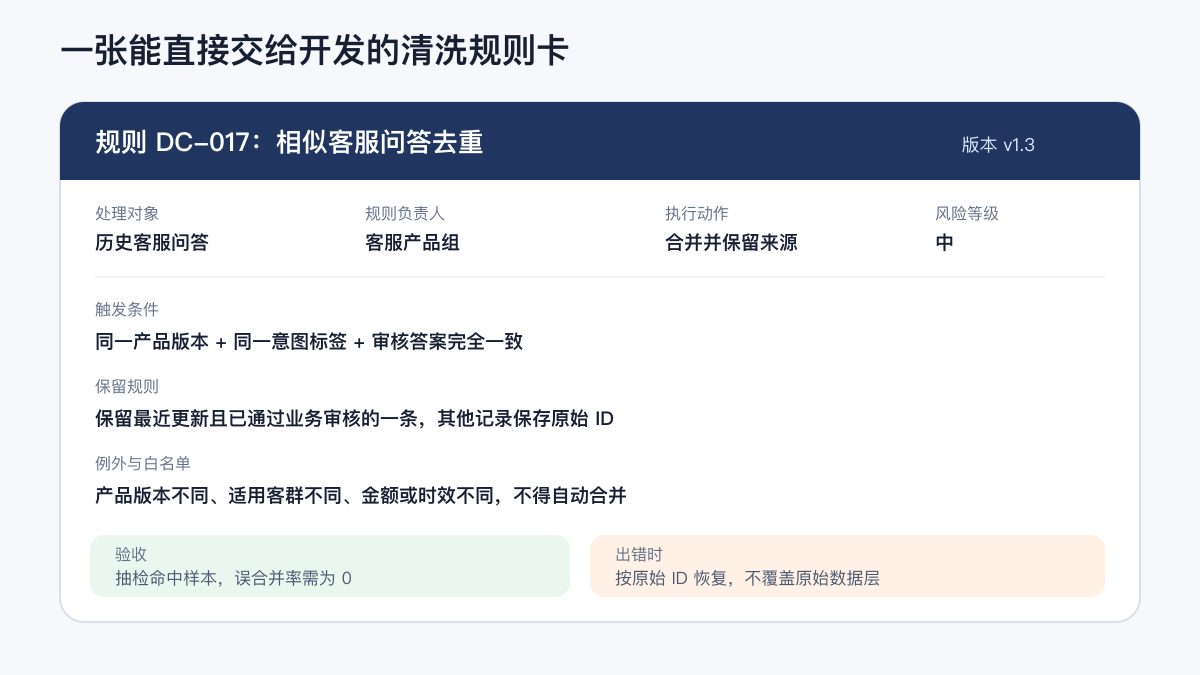This screenshot has width=1200, height=675.
Task: Select the 规则负责人 field label
Action: pyautogui.click(x=405, y=214)
